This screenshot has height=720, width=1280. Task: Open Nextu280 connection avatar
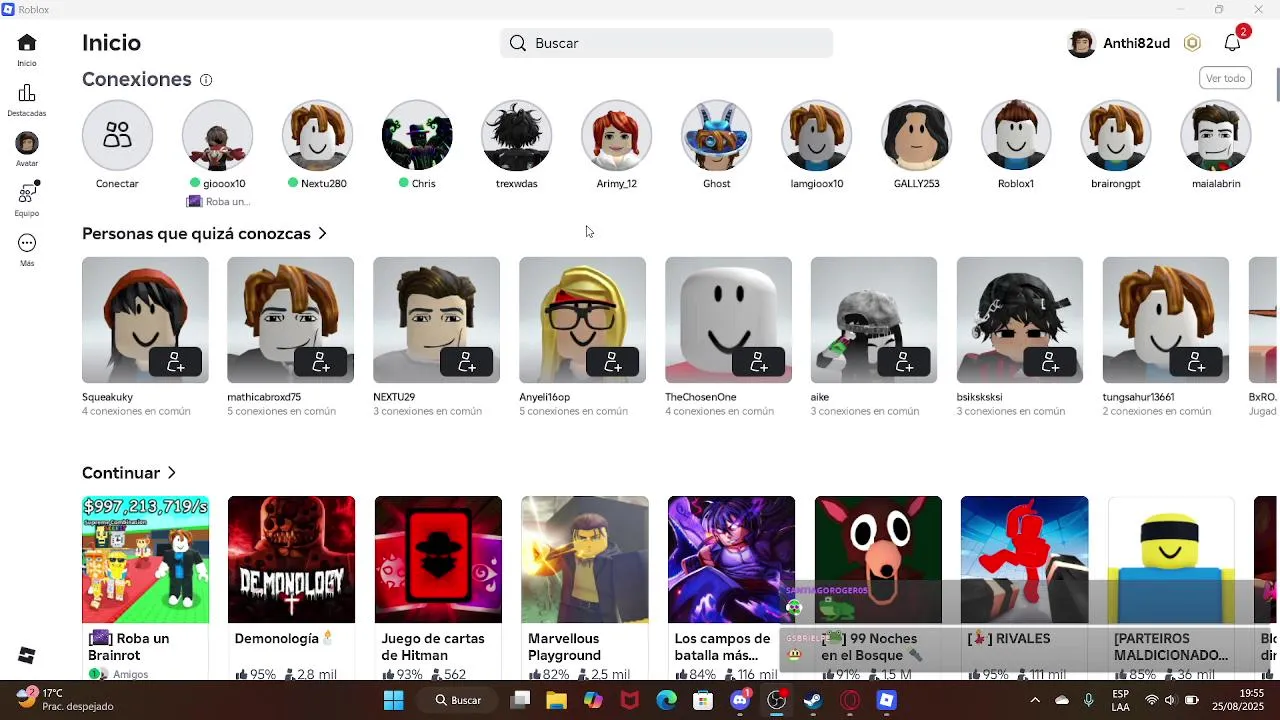(x=317, y=135)
